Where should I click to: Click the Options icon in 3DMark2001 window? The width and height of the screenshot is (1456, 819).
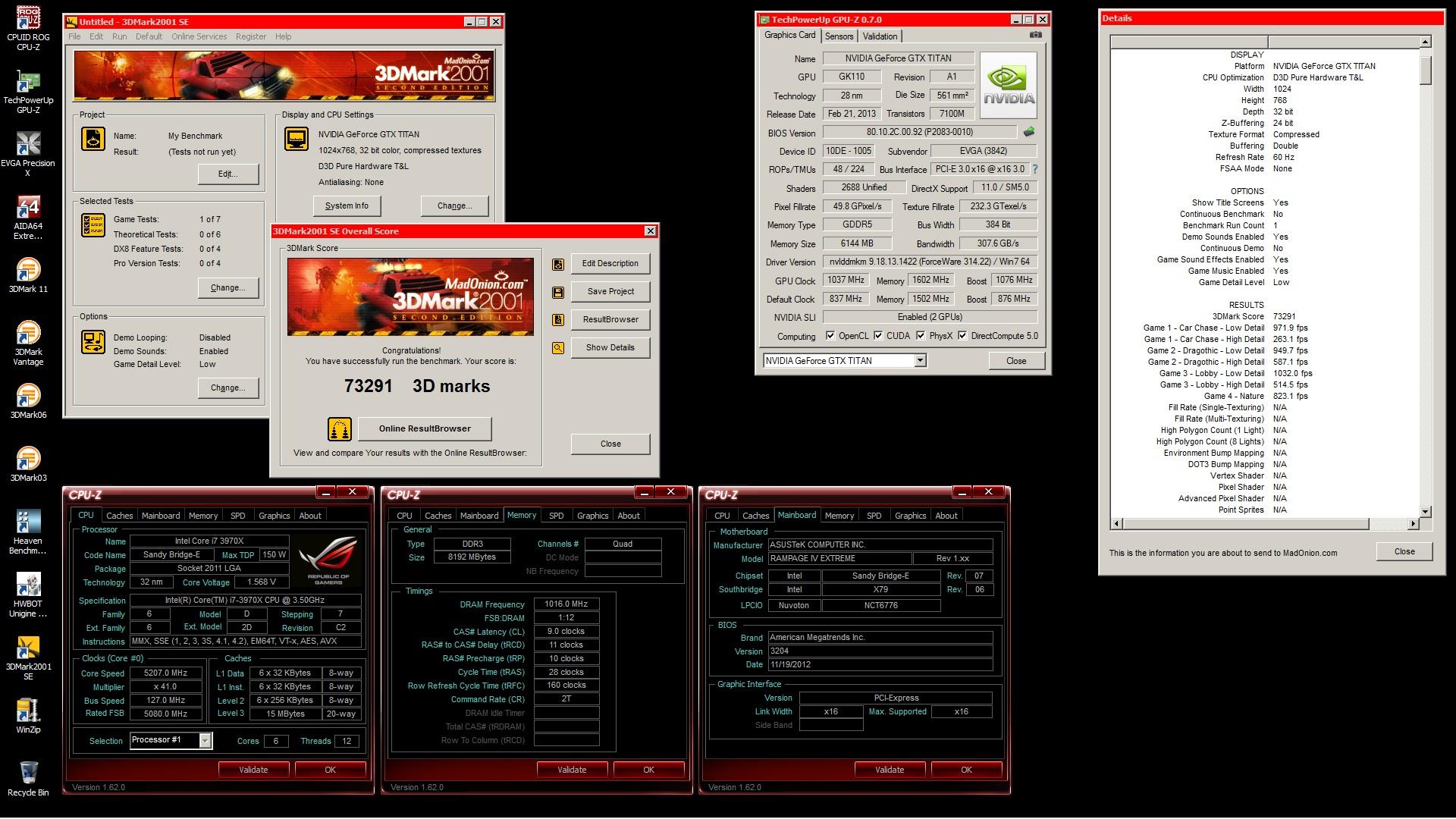pyautogui.click(x=93, y=342)
